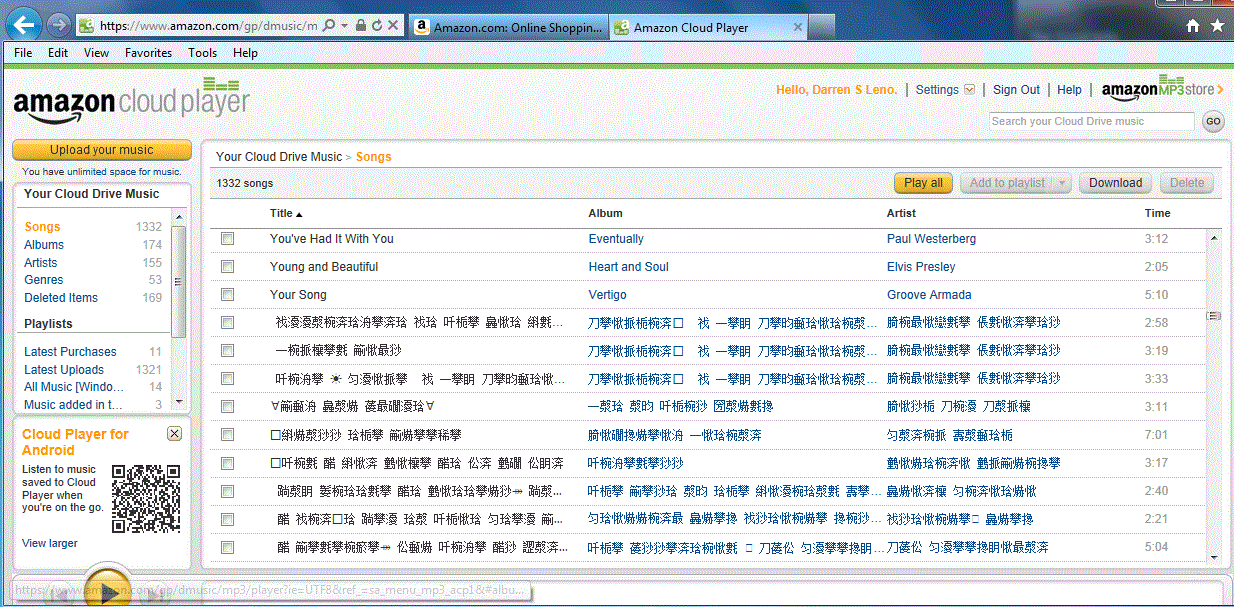Click the Delete button
Screen dimensions: 1234x607
point(1187,183)
